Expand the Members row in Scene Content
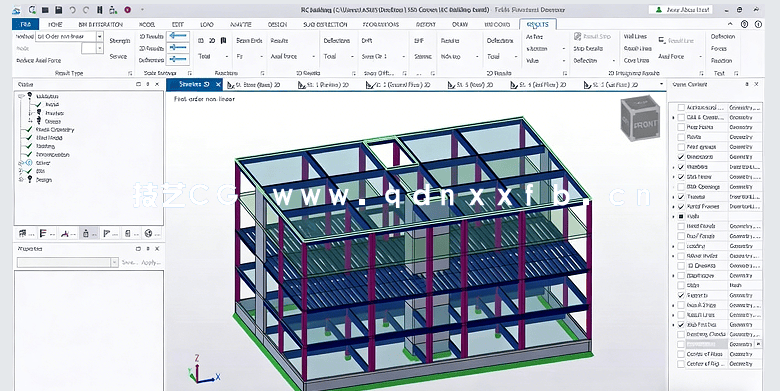This screenshot has width=780, height=391. pyautogui.click(x=674, y=167)
